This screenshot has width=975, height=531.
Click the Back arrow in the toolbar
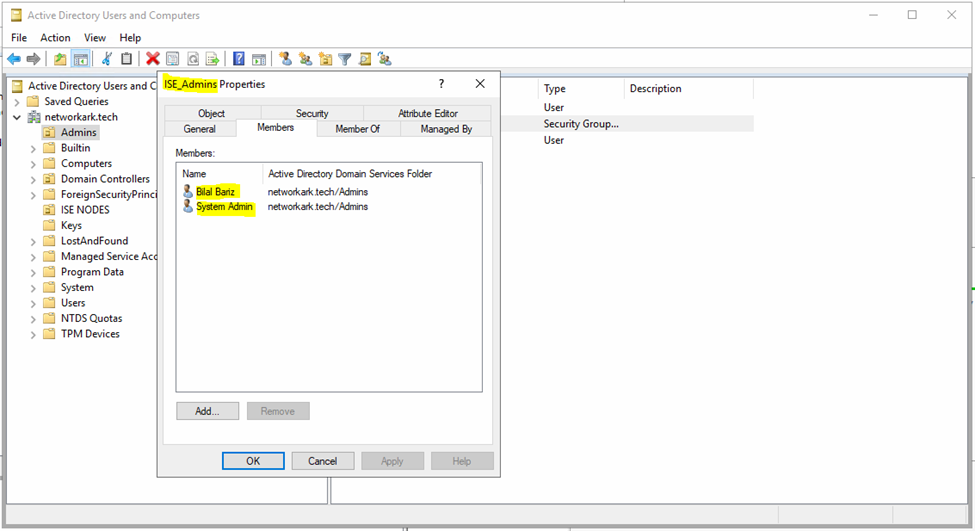[13, 59]
